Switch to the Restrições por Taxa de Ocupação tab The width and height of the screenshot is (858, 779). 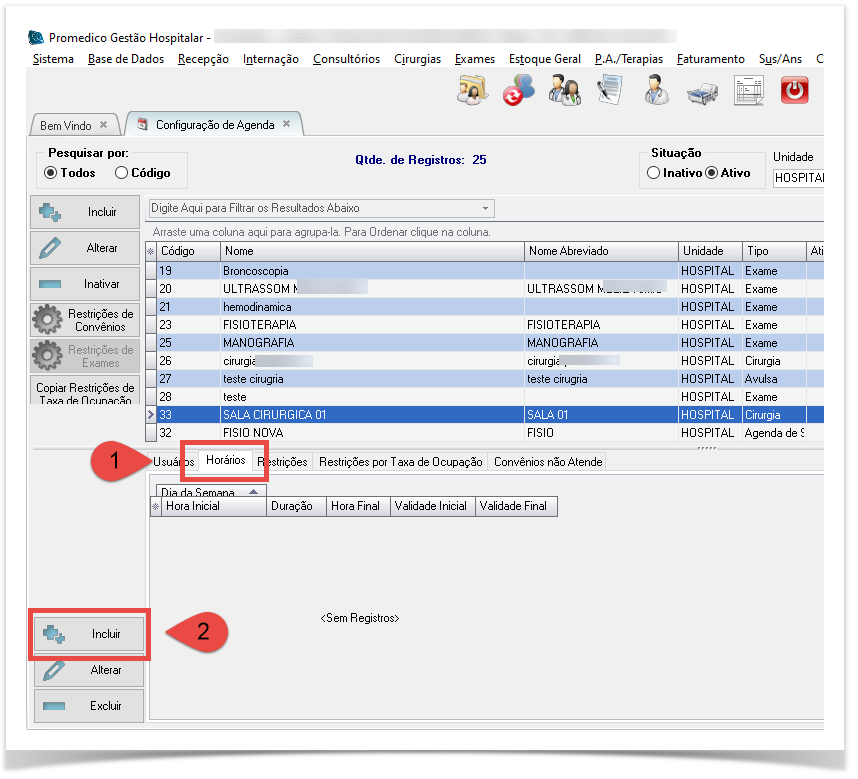(401, 462)
